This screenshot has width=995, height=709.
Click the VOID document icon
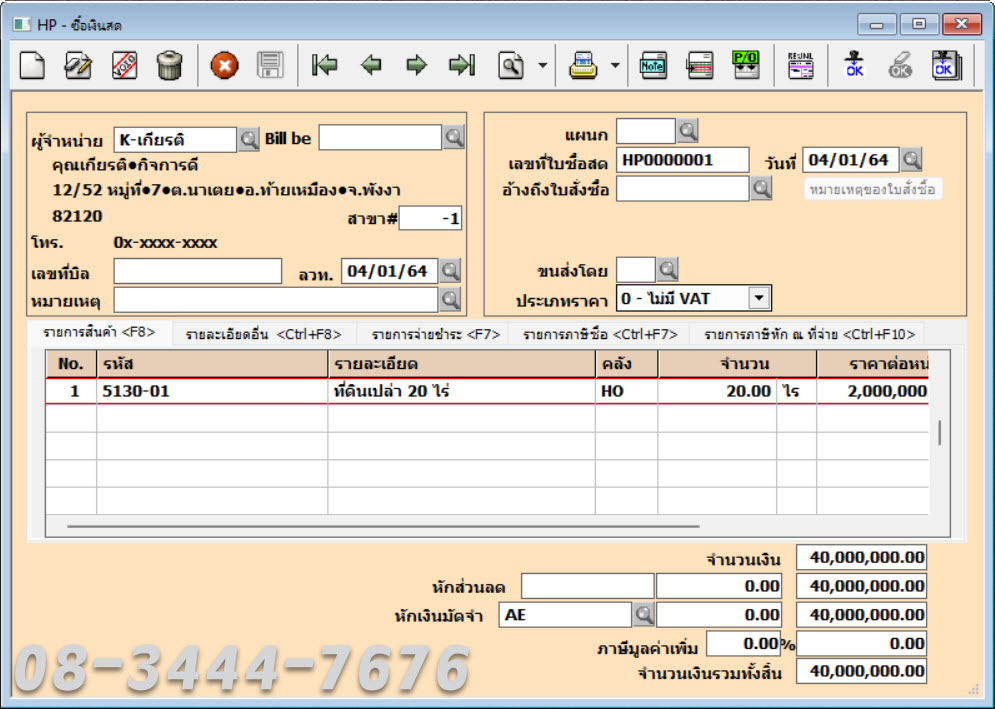point(124,65)
